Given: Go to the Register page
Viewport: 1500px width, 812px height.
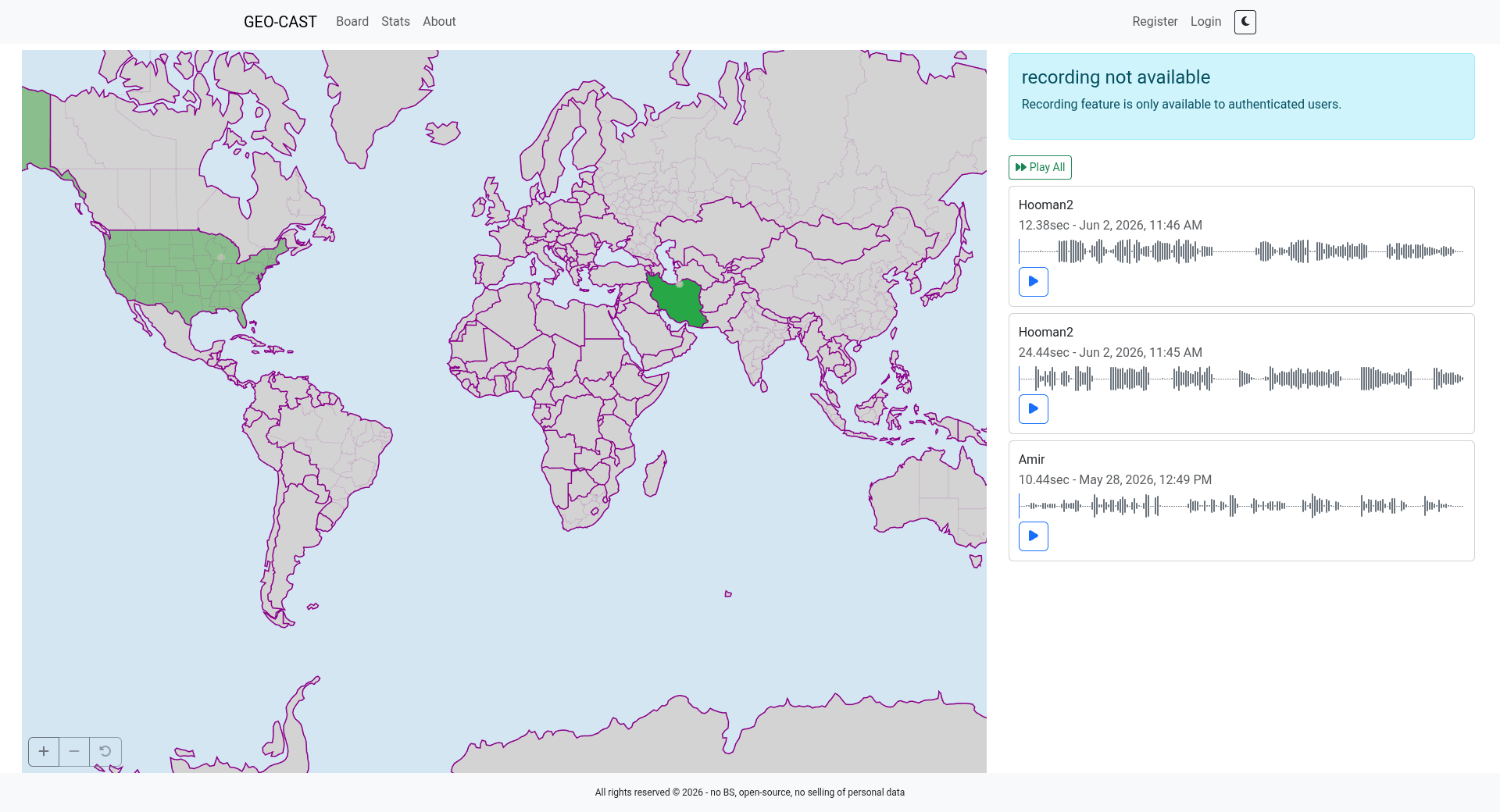Looking at the screenshot, I should coord(1155,22).
